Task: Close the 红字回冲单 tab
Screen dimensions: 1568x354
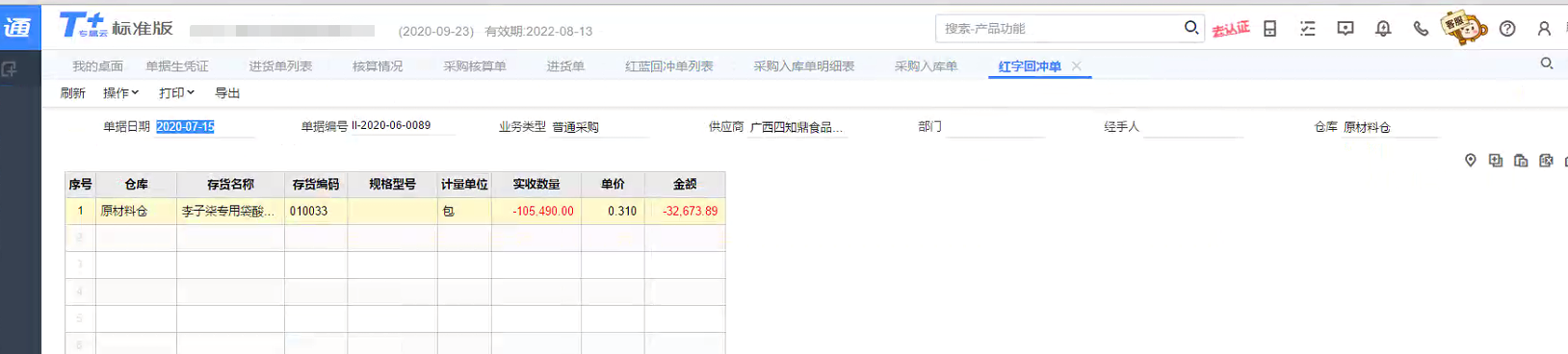Action: pyautogui.click(x=1077, y=66)
